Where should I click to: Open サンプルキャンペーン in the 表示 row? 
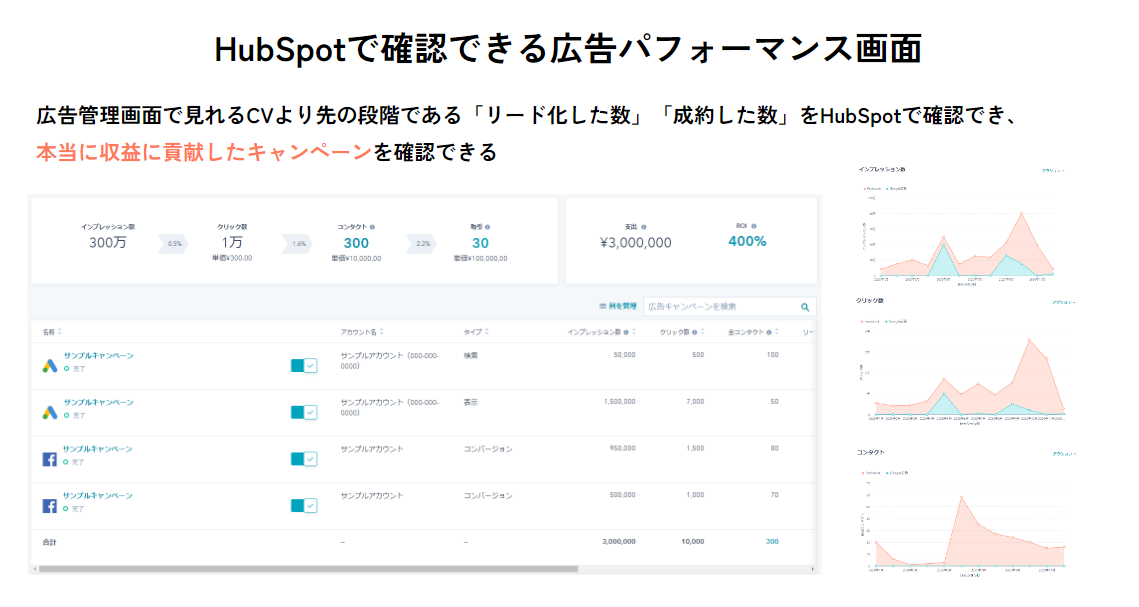[x=98, y=402]
